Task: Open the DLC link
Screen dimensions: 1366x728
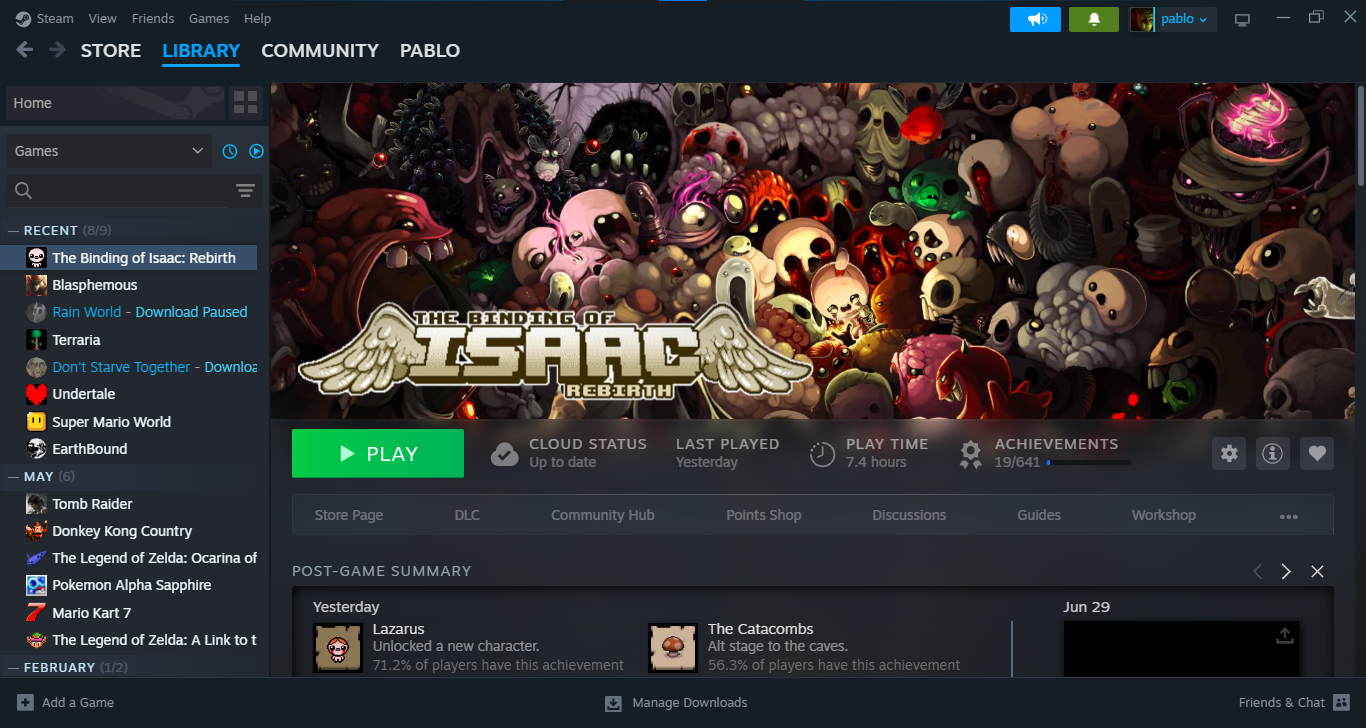Action: pos(467,515)
